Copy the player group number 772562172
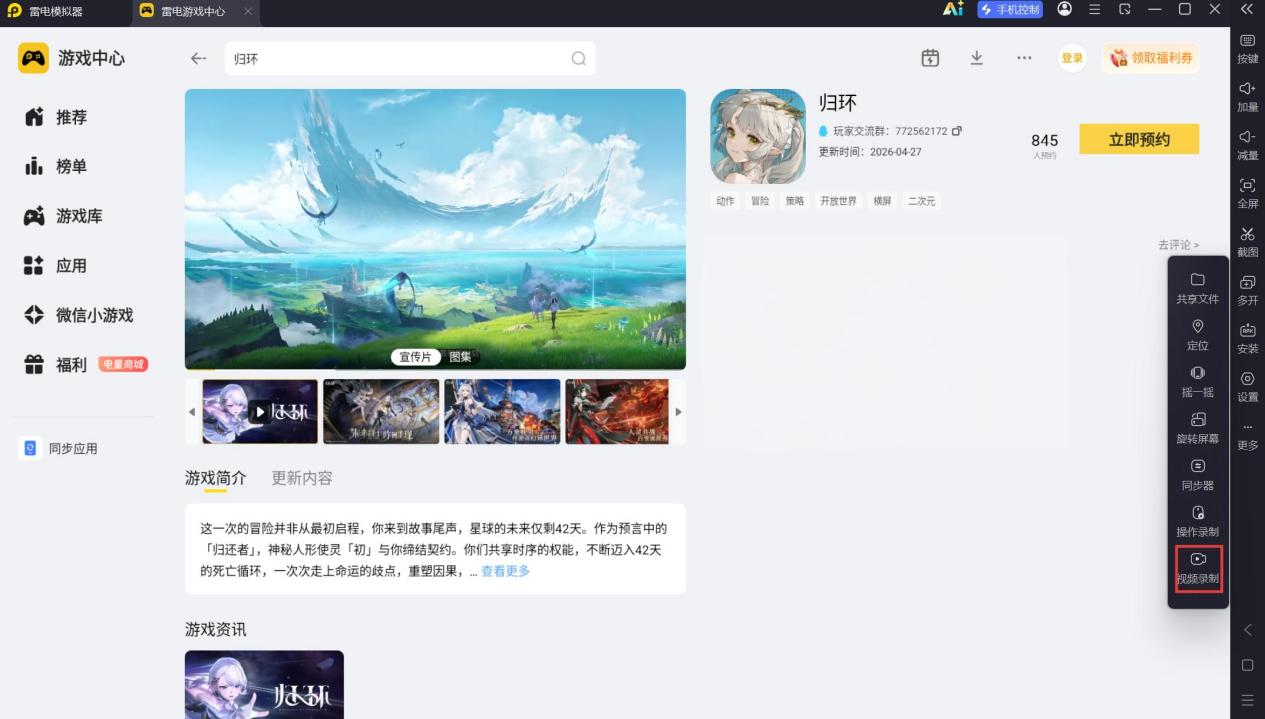1265x719 pixels. tap(956, 131)
